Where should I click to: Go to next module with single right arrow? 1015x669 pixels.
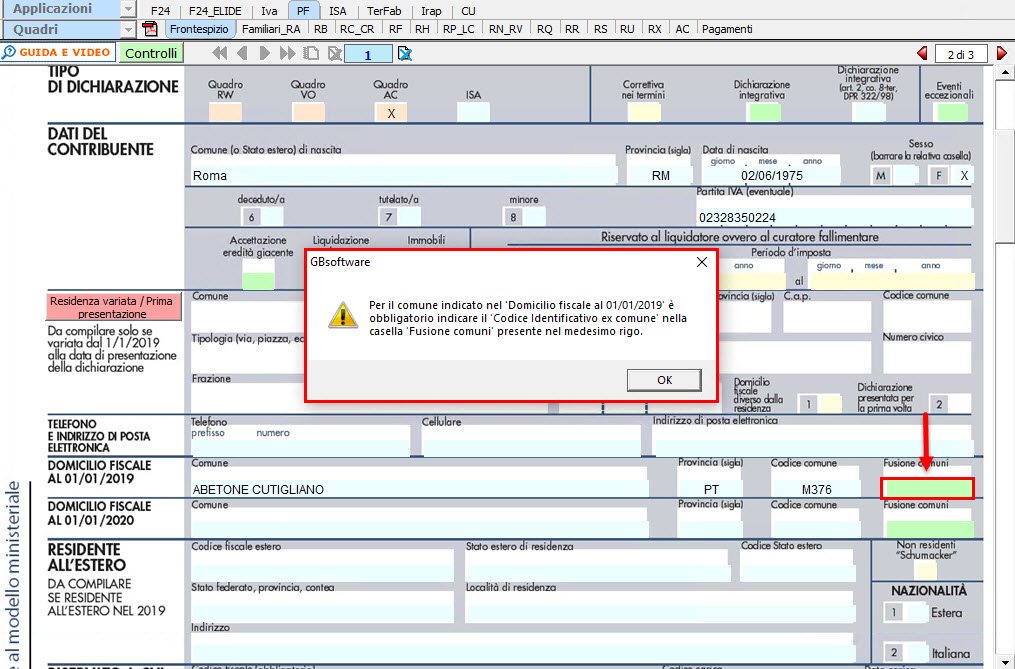265,54
